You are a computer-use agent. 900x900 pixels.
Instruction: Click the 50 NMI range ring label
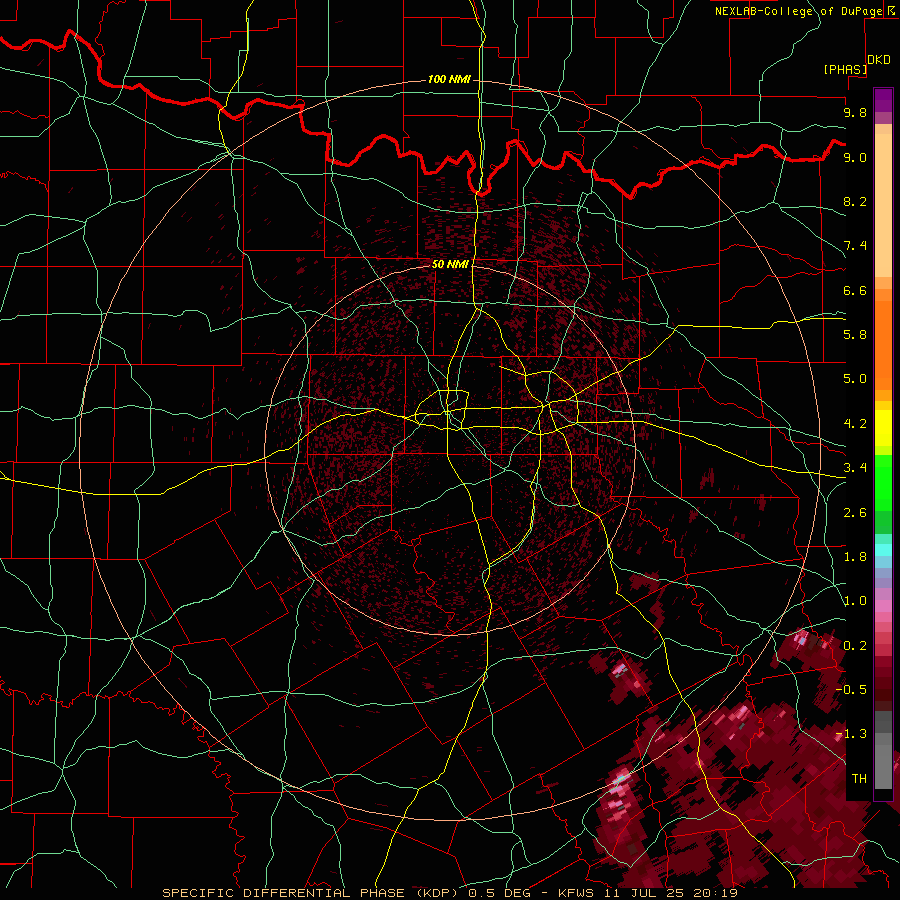coord(450,264)
